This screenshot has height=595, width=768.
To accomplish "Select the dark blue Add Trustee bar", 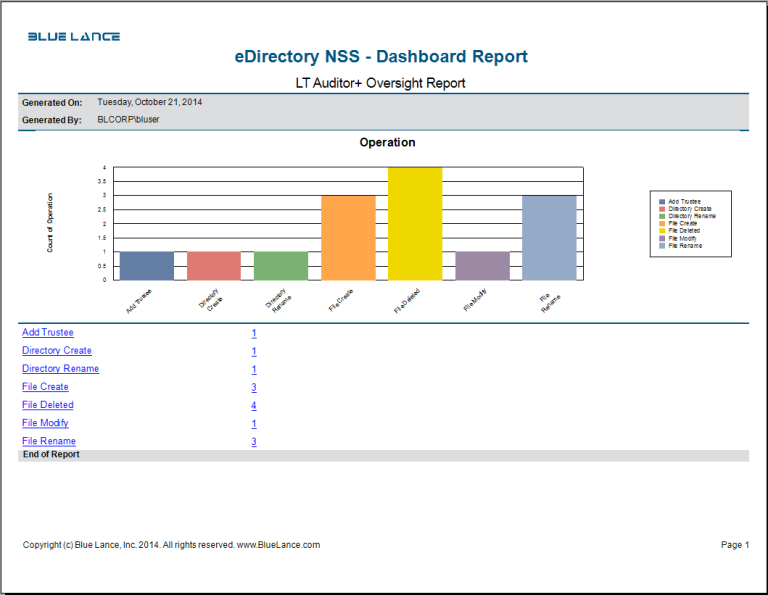I will (146, 266).
